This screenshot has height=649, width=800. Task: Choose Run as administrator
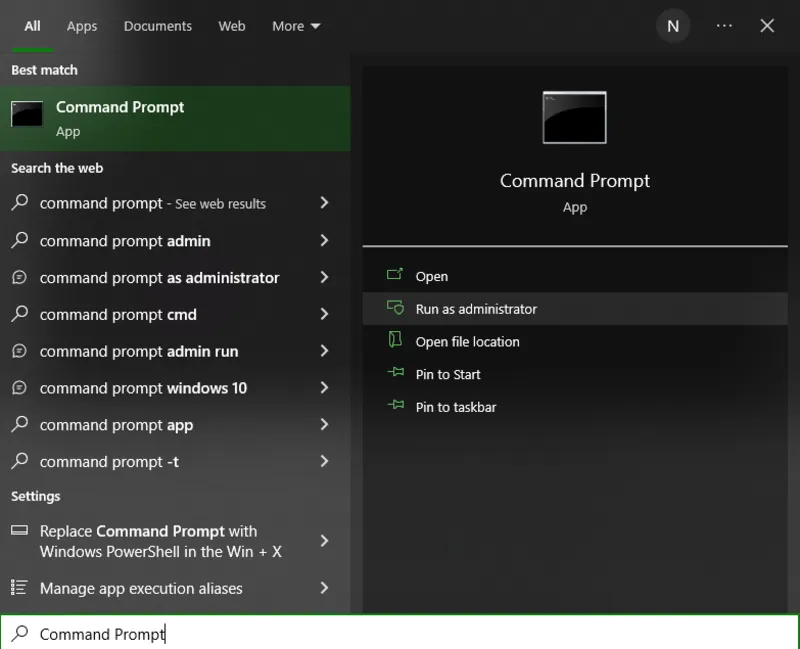pyautogui.click(x=575, y=309)
